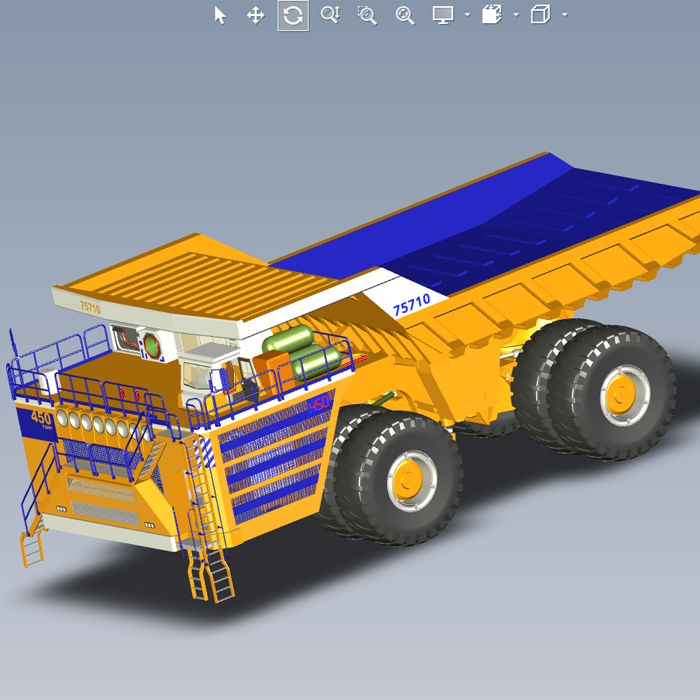Viewport: 700px width, 700px height.
Task: Click the green gas cylinders on the deck
Action: (302, 353)
